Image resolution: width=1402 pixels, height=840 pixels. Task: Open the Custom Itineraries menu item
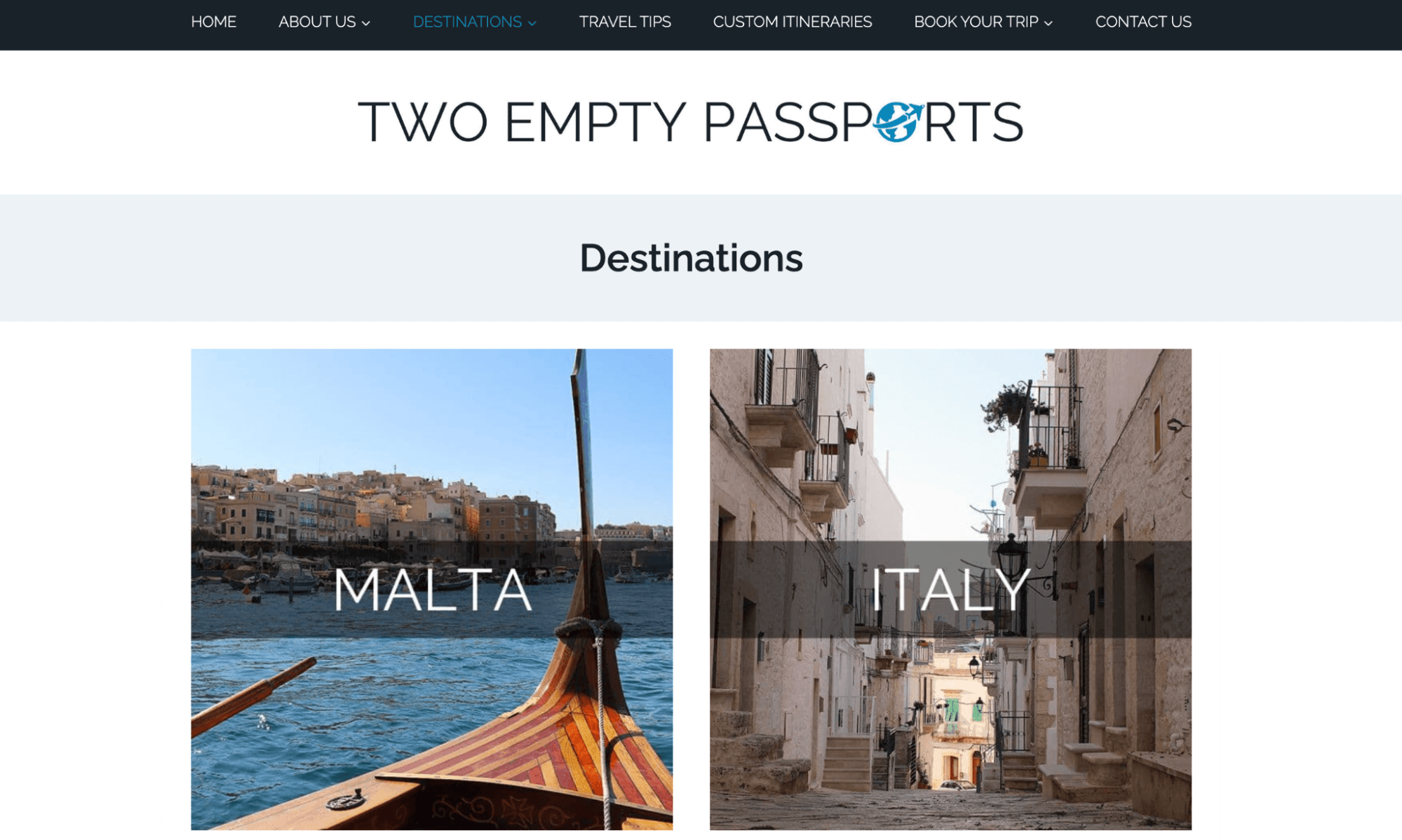tap(793, 22)
